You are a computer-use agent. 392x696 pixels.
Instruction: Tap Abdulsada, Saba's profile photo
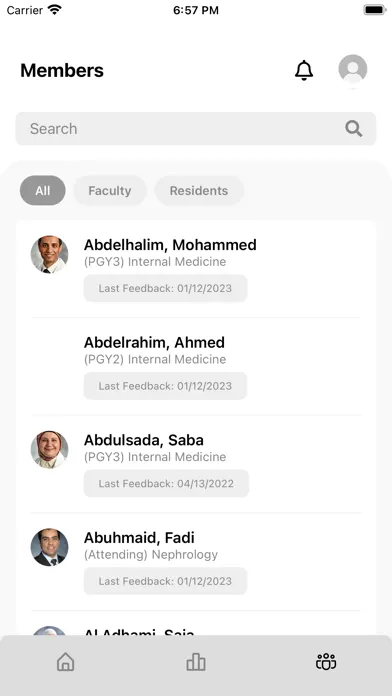point(49,450)
